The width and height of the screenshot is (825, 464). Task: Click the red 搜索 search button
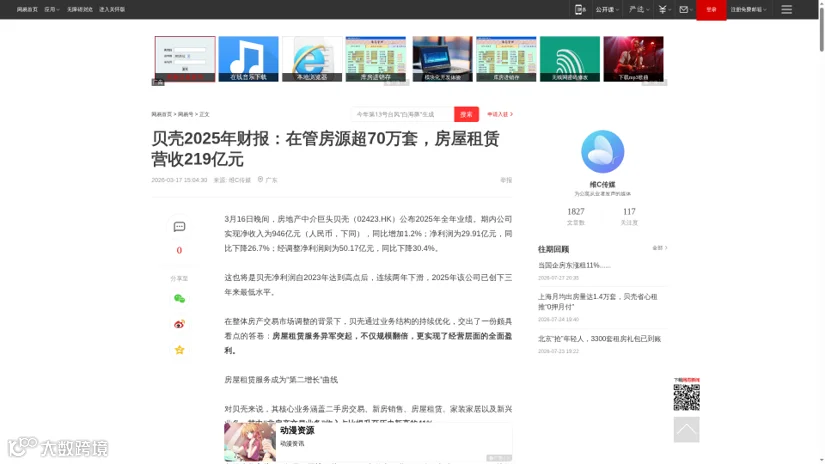pyautogui.click(x=466, y=114)
